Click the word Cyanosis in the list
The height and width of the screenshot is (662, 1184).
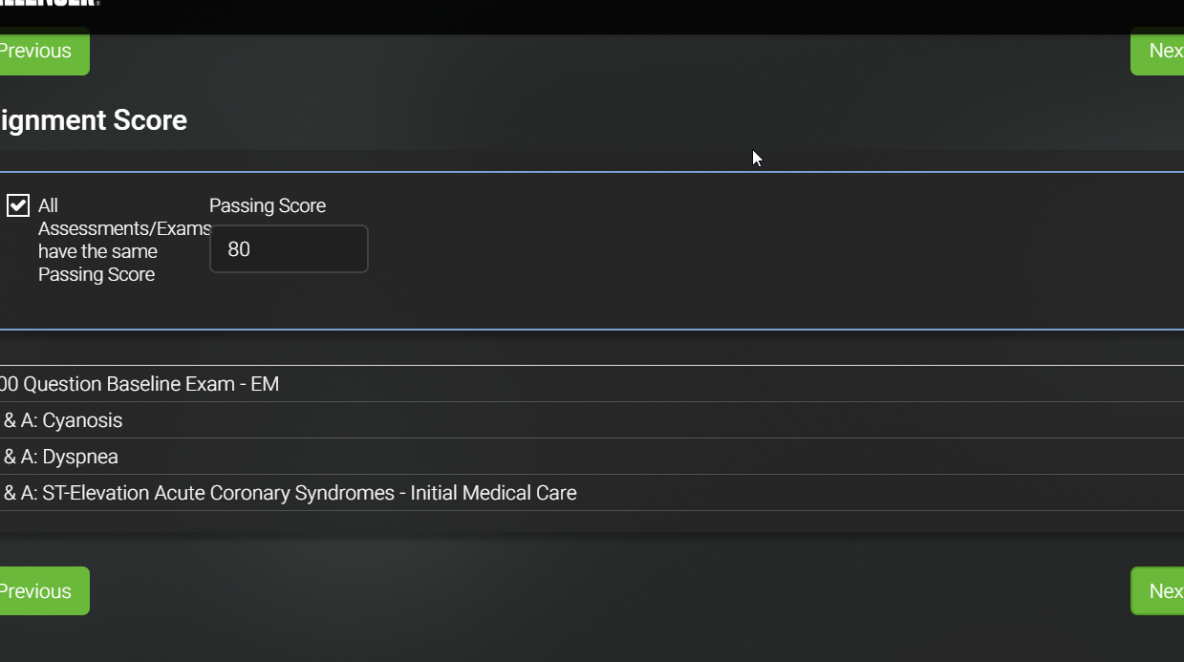tap(82, 421)
